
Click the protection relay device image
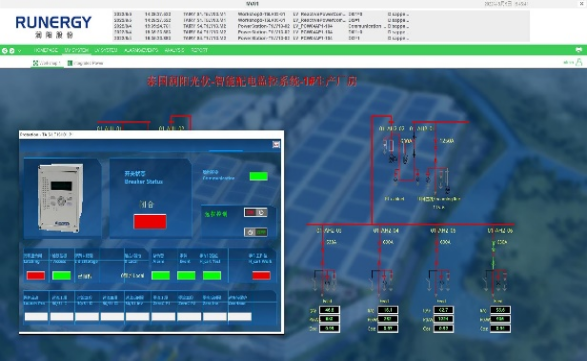[x=60, y=198]
